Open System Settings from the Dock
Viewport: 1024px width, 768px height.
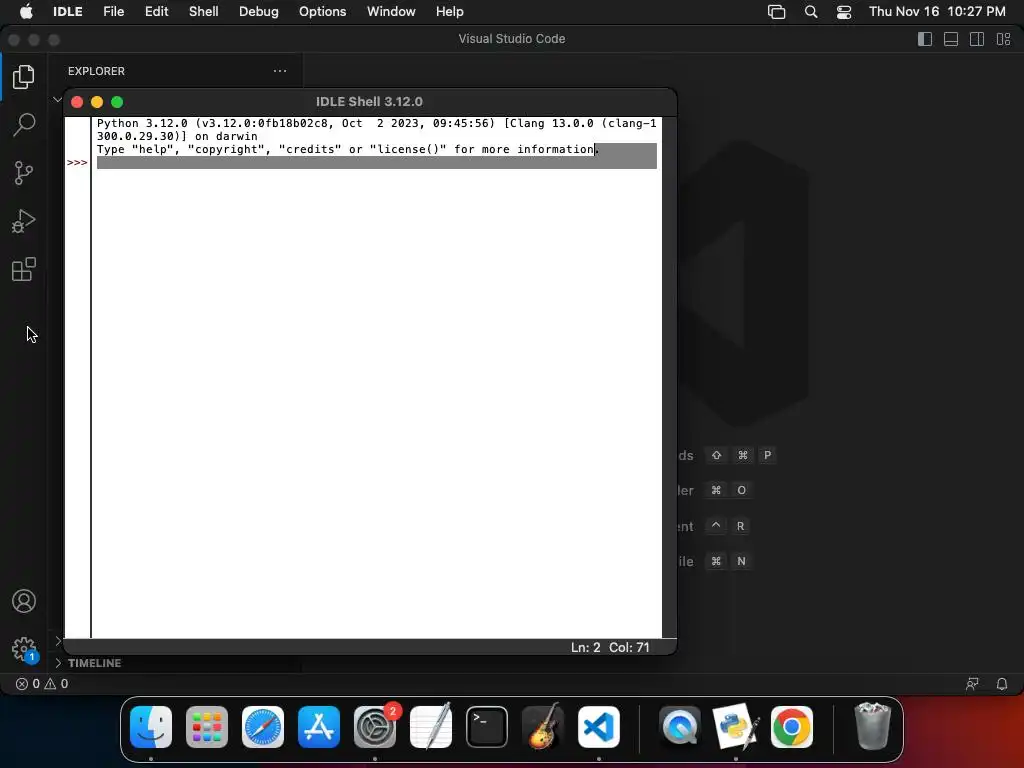(x=375, y=727)
